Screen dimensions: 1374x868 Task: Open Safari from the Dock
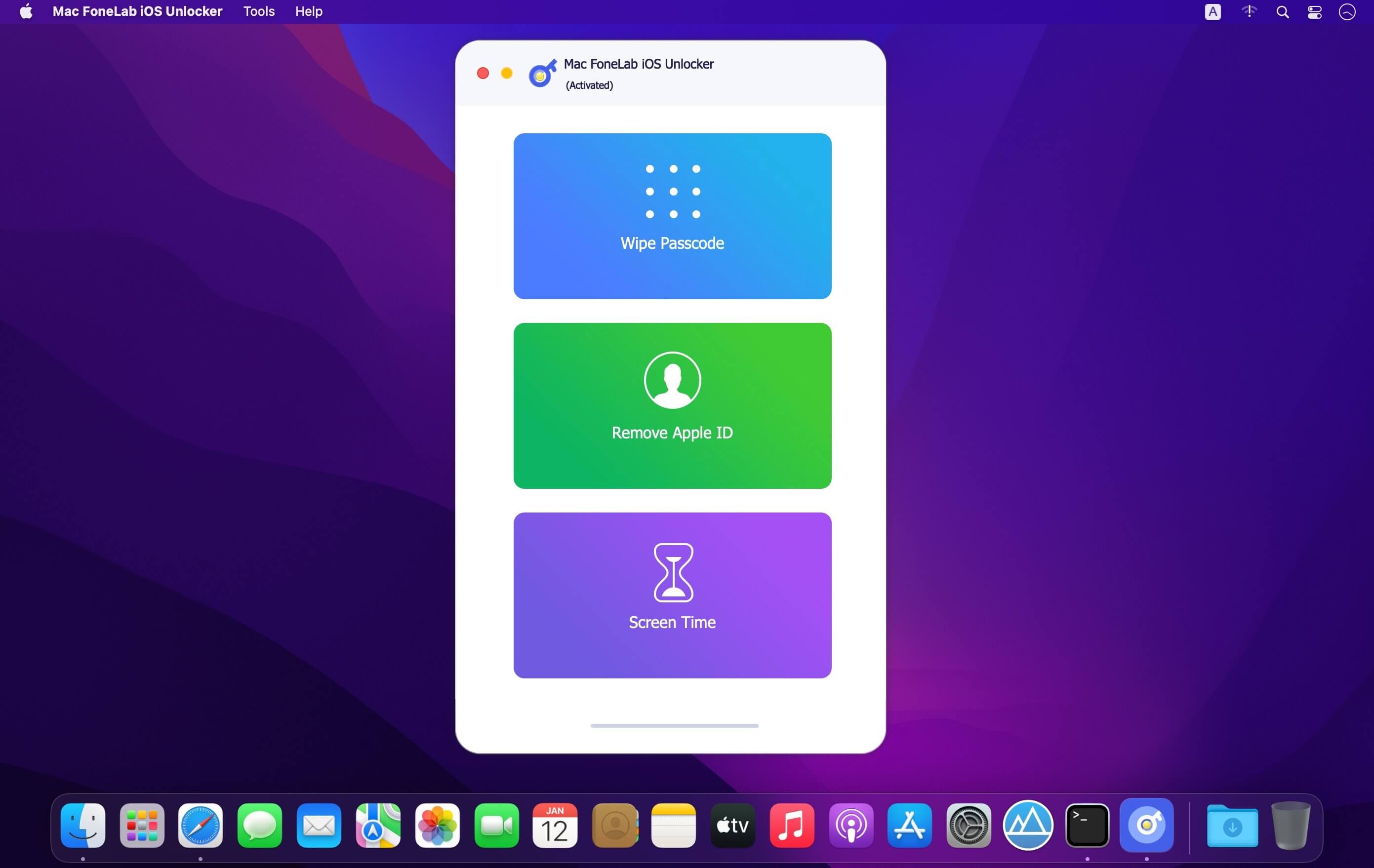point(201,825)
